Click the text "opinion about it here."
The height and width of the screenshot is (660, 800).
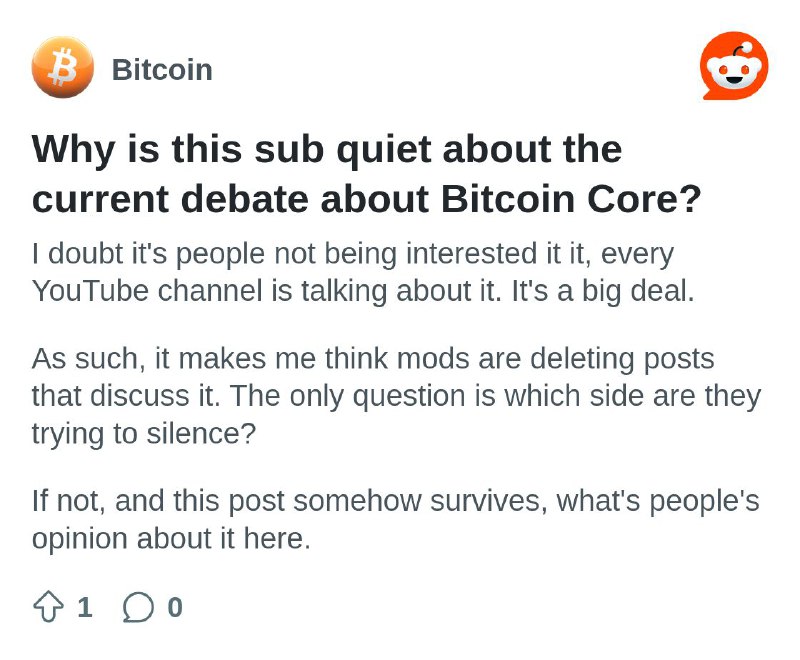[171, 539]
